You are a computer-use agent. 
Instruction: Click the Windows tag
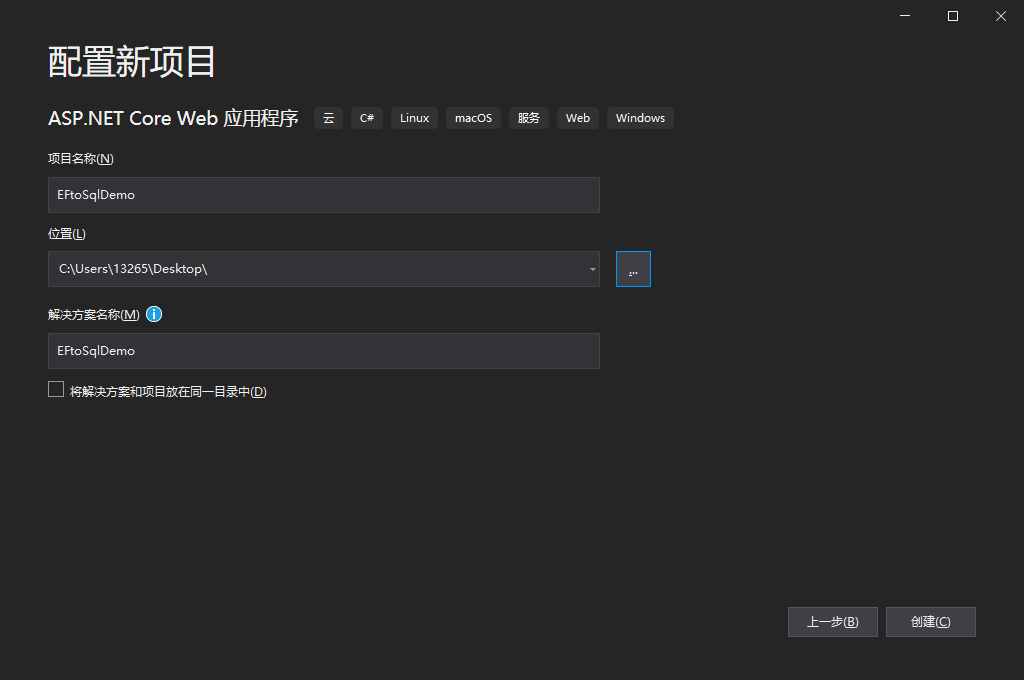(640, 118)
